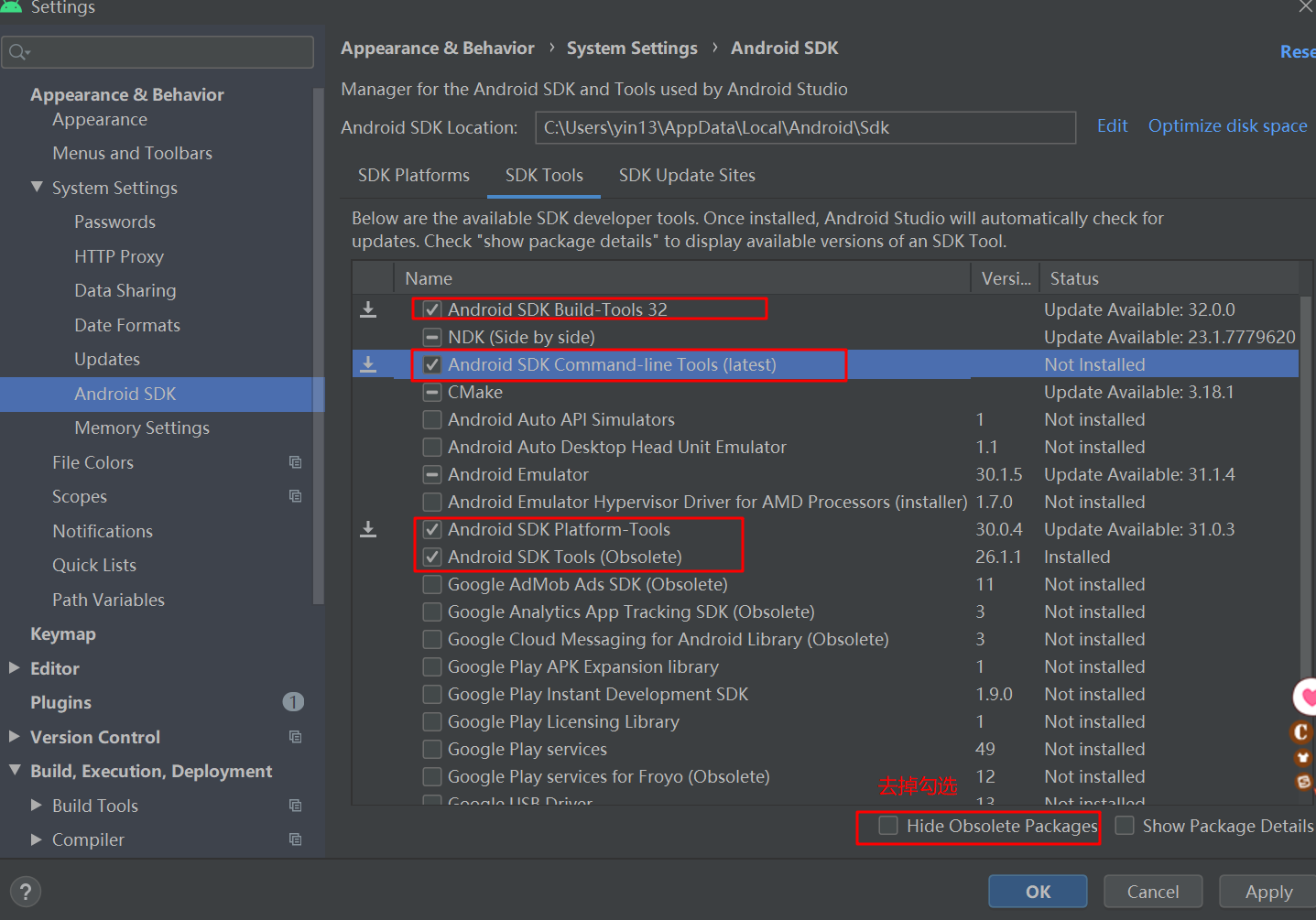Toggle the CMake checkbox
1316x920 pixels.
(x=432, y=392)
